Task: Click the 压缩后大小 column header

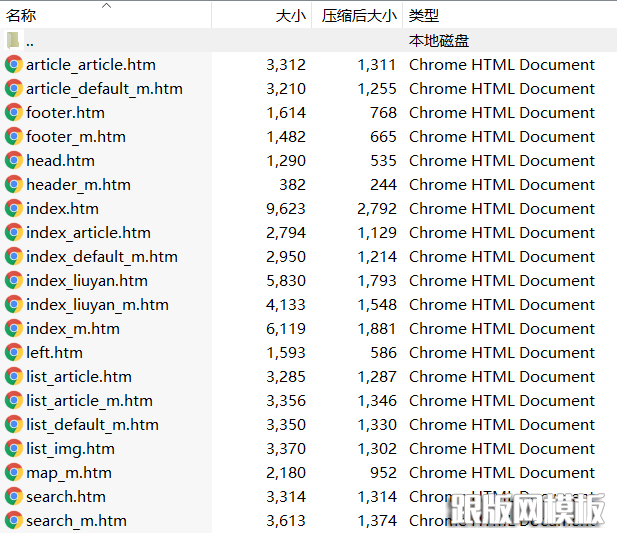Action: point(359,16)
